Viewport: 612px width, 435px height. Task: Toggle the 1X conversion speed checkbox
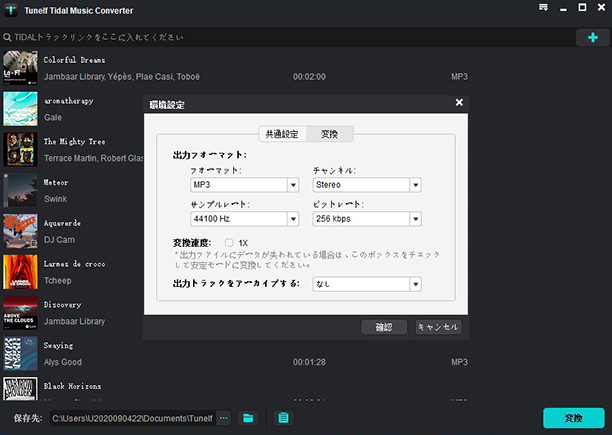[229, 243]
